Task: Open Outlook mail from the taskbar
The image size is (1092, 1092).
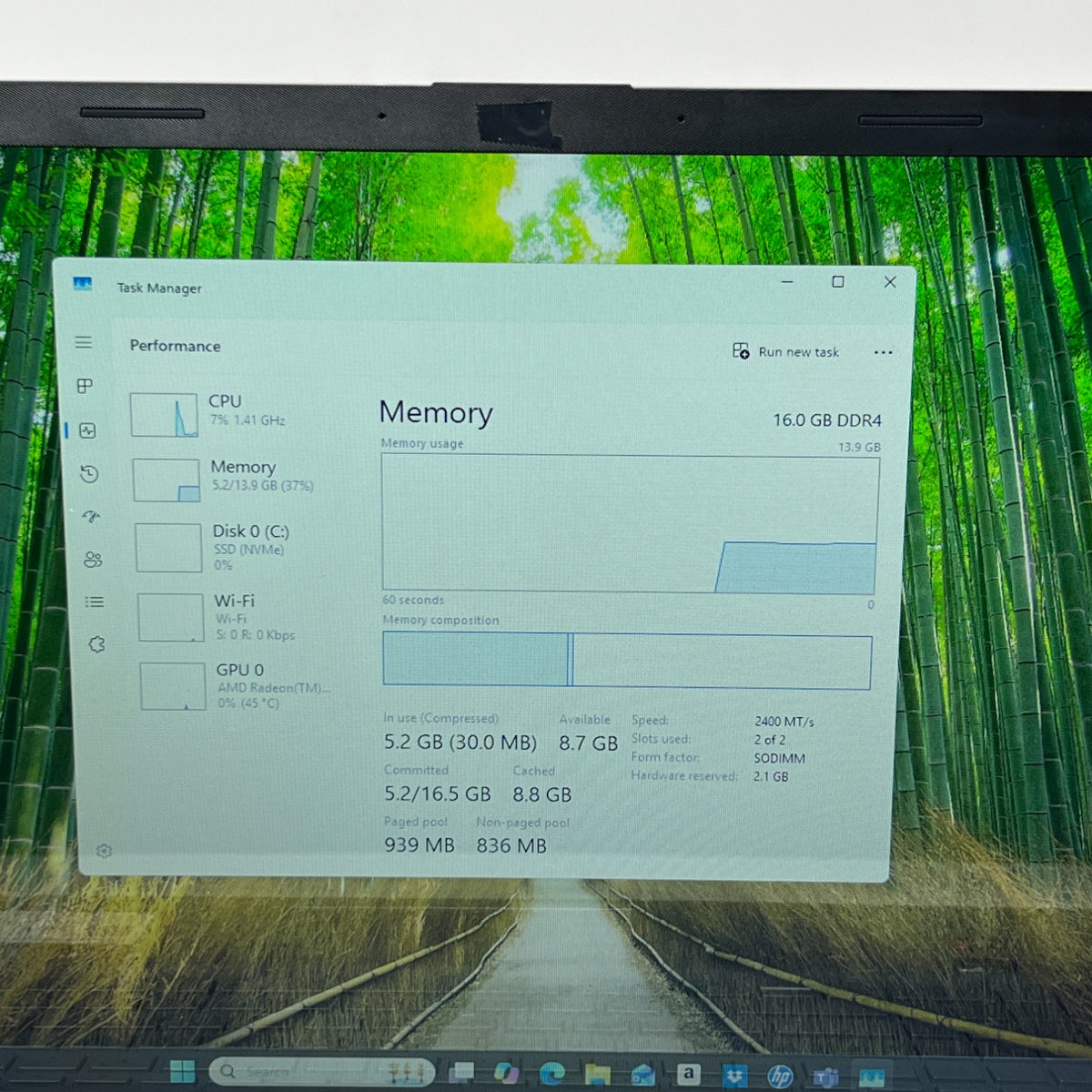Action: [642, 1075]
